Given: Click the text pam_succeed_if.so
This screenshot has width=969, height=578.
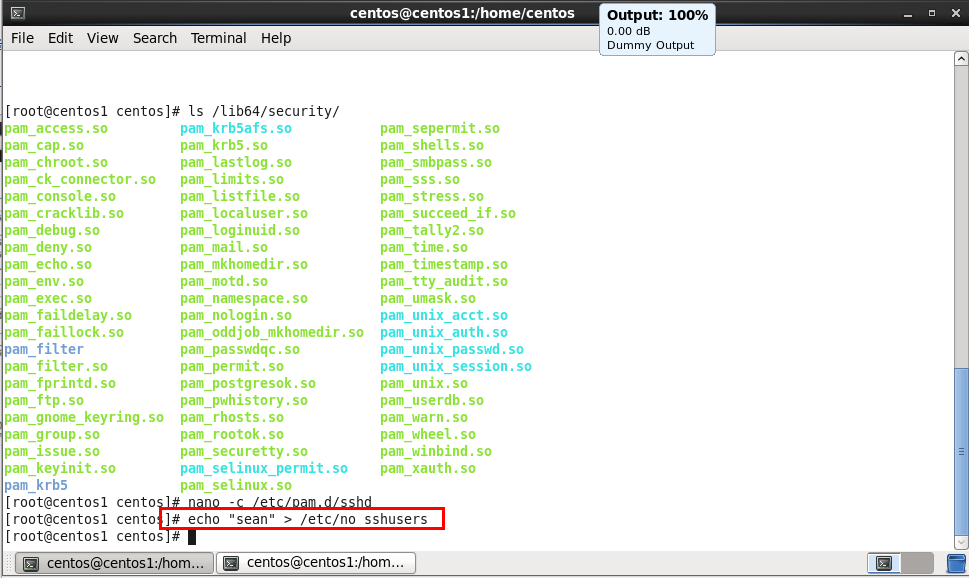Looking at the screenshot, I should point(447,214).
